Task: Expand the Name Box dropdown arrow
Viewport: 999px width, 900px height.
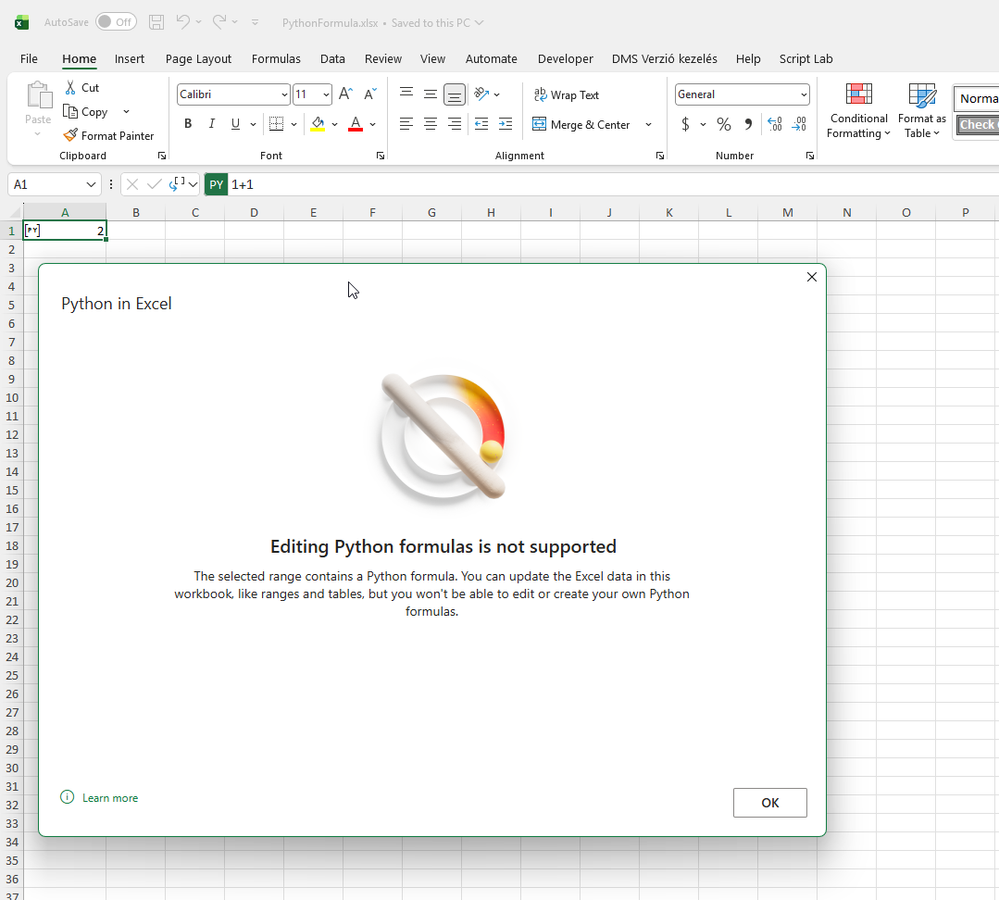Action: 90,185
